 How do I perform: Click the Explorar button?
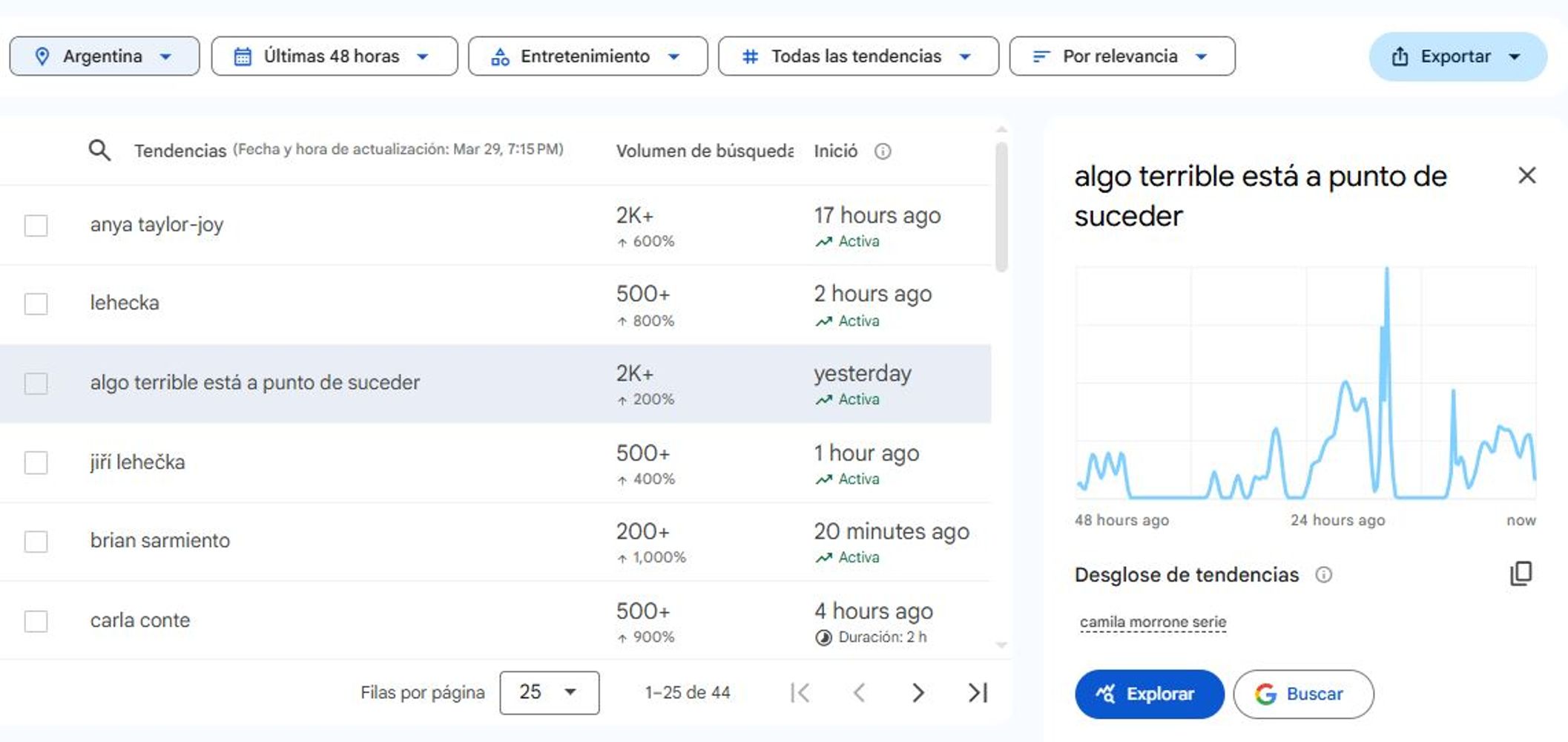point(1149,694)
